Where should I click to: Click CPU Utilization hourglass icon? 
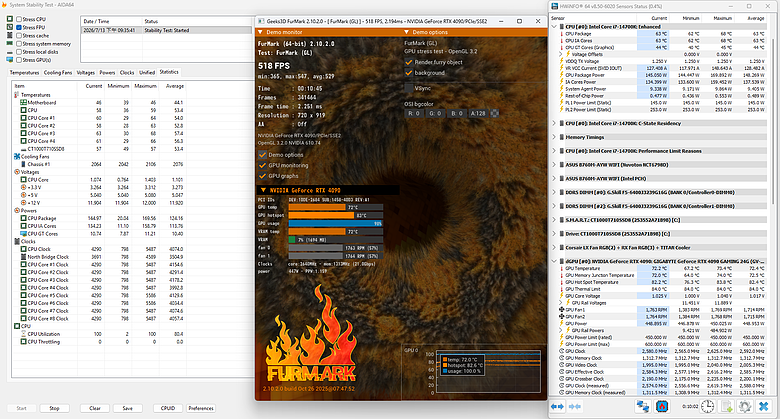23,334
